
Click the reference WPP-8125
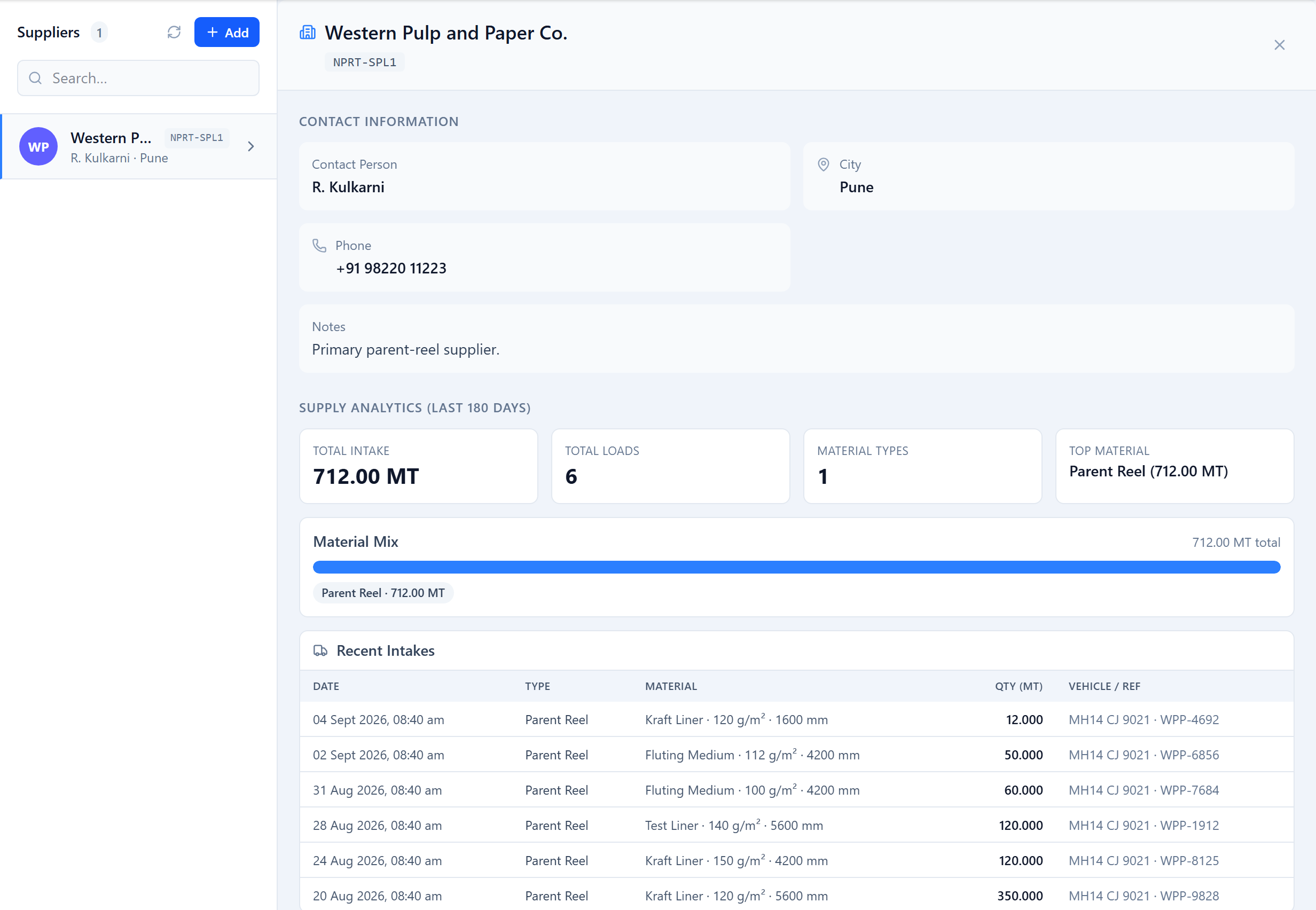pyautogui.click(x=1189, y=861)
